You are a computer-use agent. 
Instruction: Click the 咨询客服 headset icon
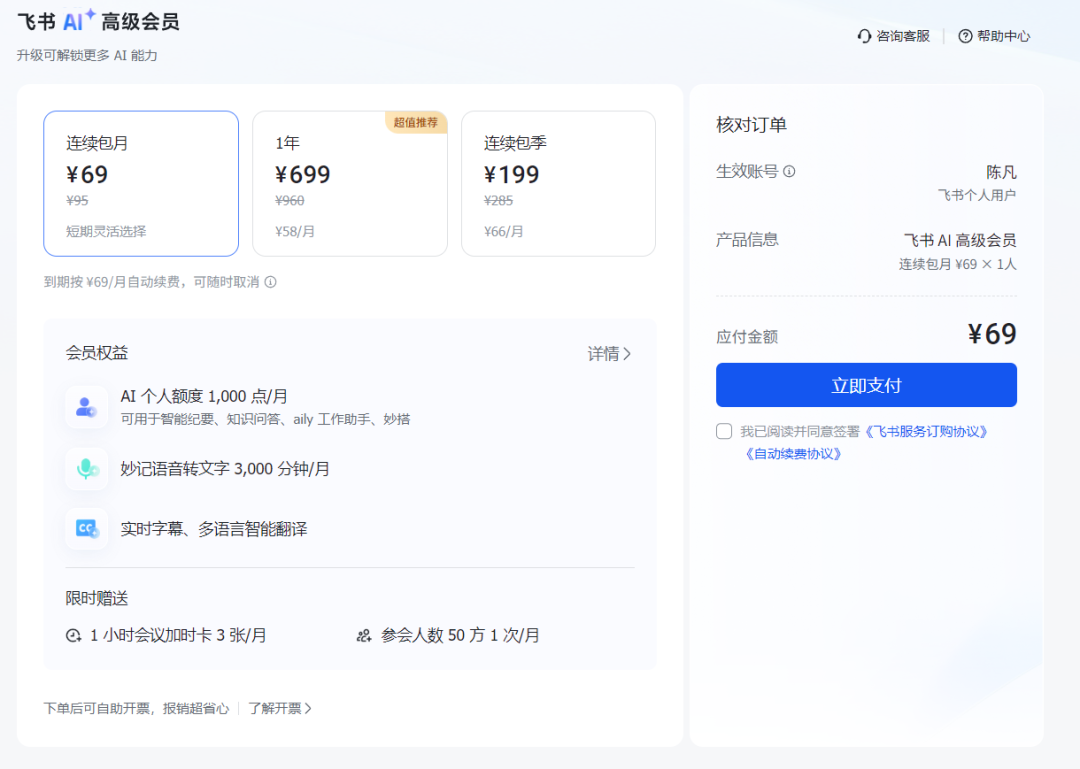(864, 36)
